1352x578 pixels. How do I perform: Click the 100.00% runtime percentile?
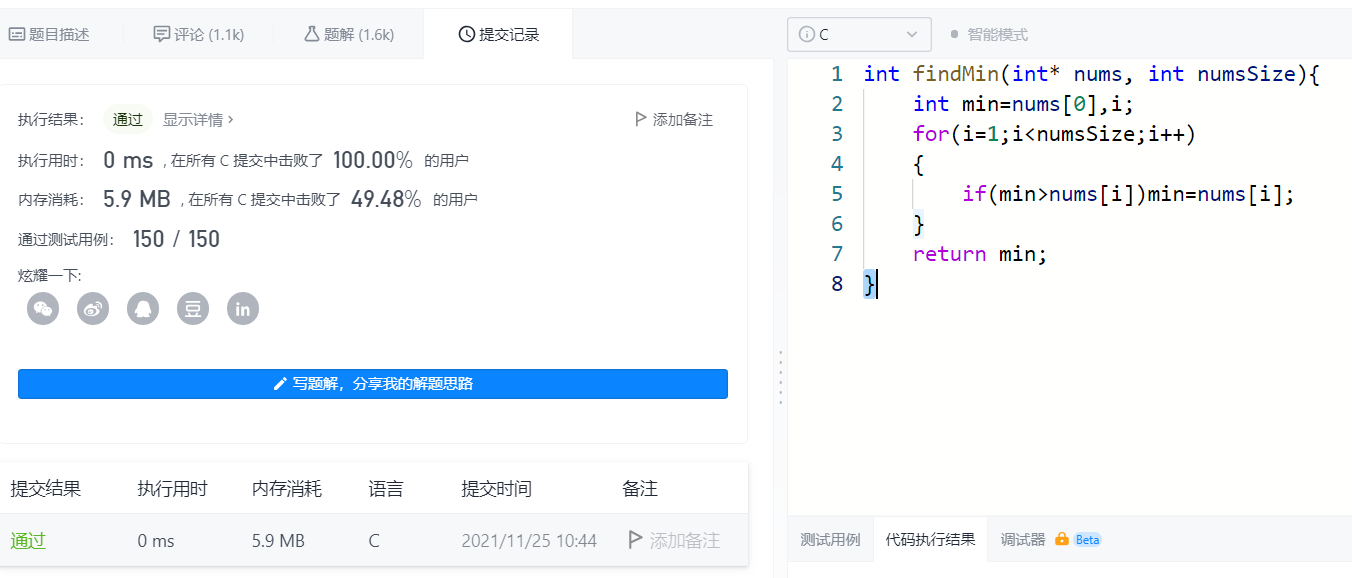[373, 159]
